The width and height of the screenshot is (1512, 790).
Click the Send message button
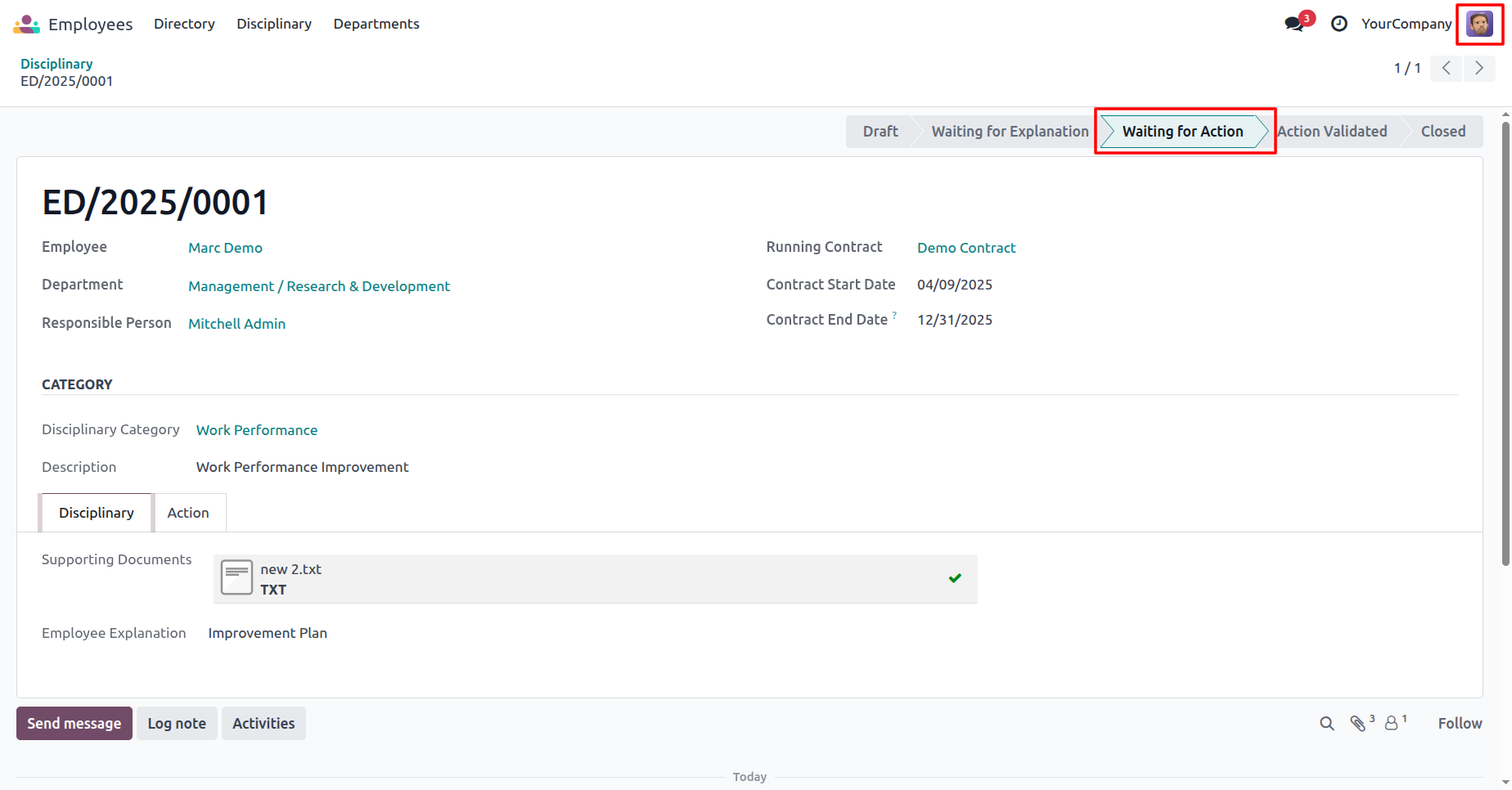click(74, 724)
